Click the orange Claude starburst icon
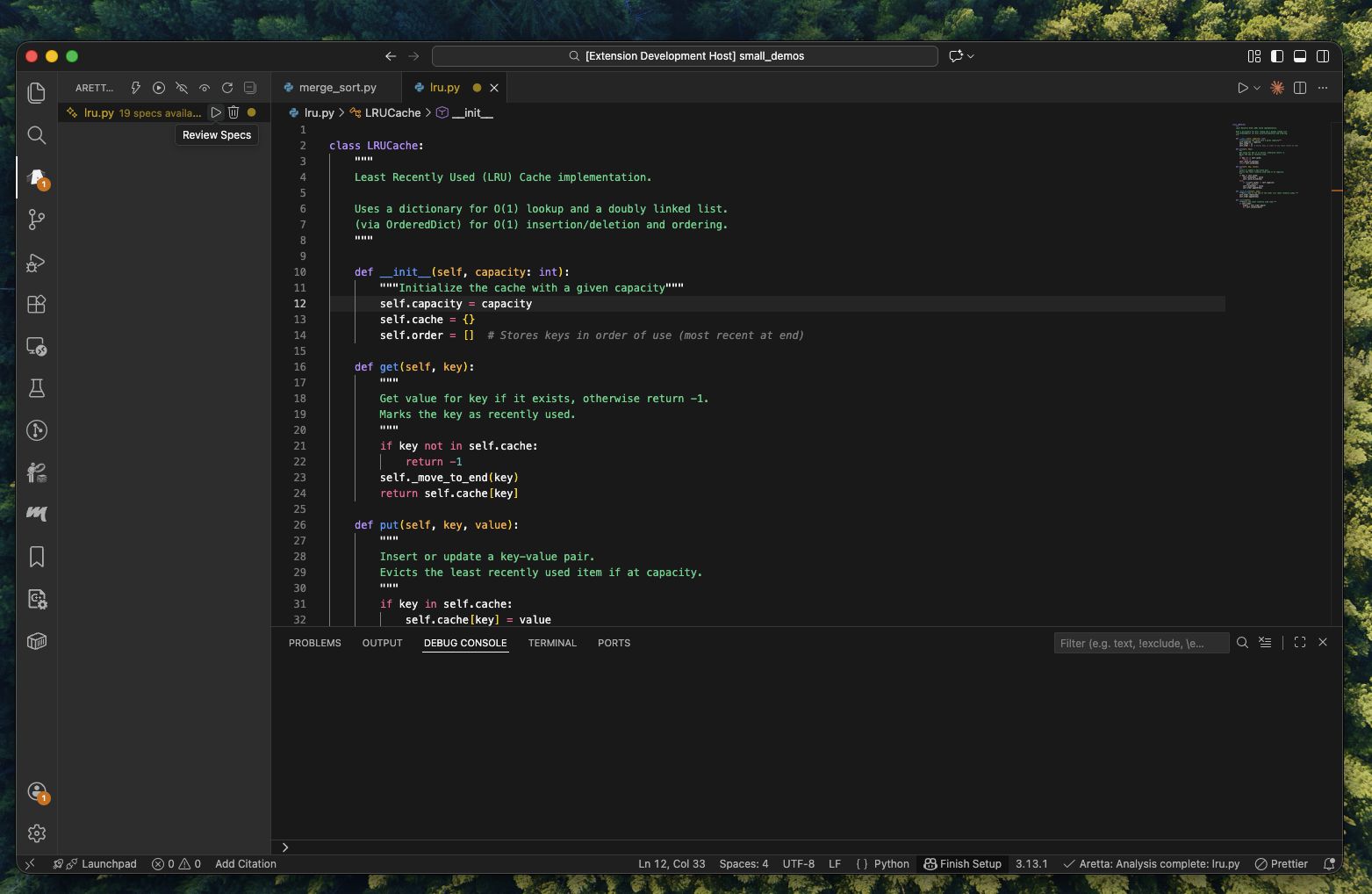 click(1277, 88)
